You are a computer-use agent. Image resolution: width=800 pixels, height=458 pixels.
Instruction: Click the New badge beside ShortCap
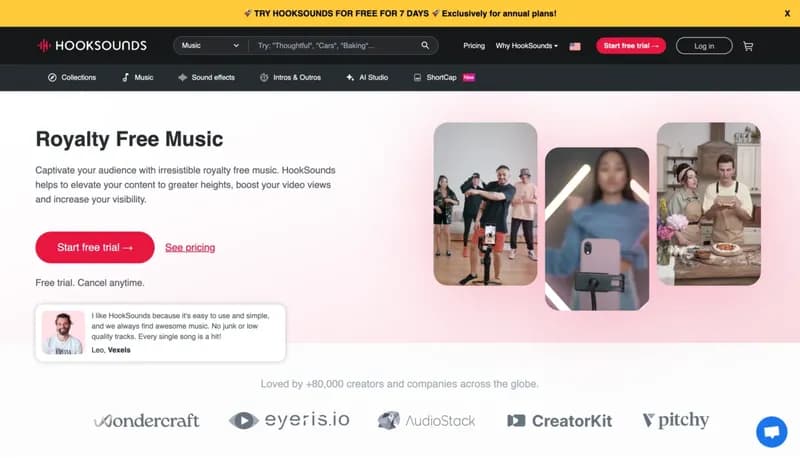pos(468,78)
